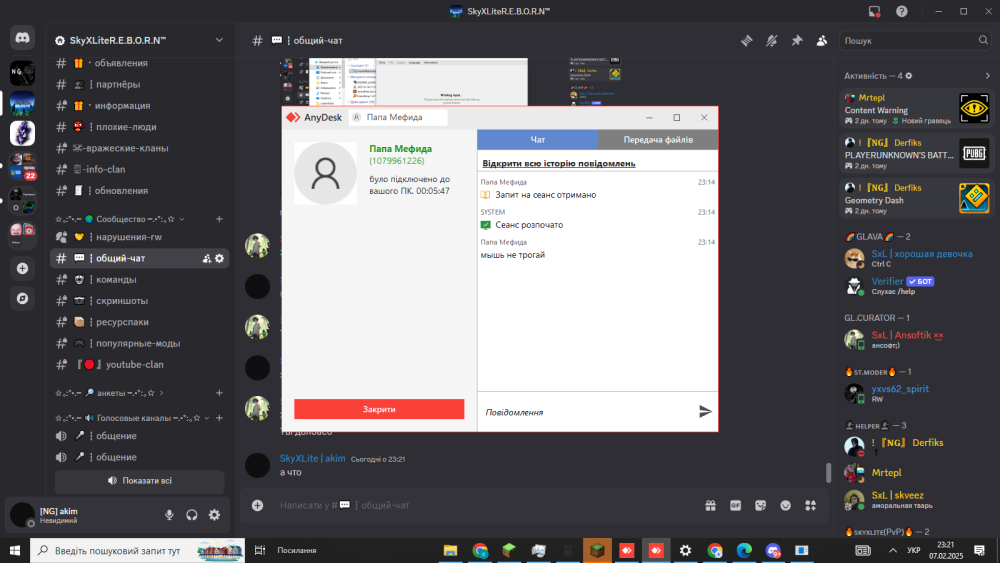
Task: Click the chat area vertical scrollbar
Action: [828, 472]
